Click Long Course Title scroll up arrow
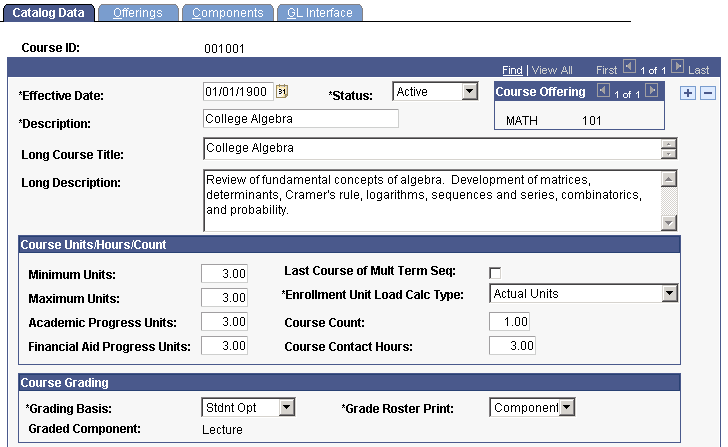The height and width of the screenshot is (447, 728). (x=669, y=144)
